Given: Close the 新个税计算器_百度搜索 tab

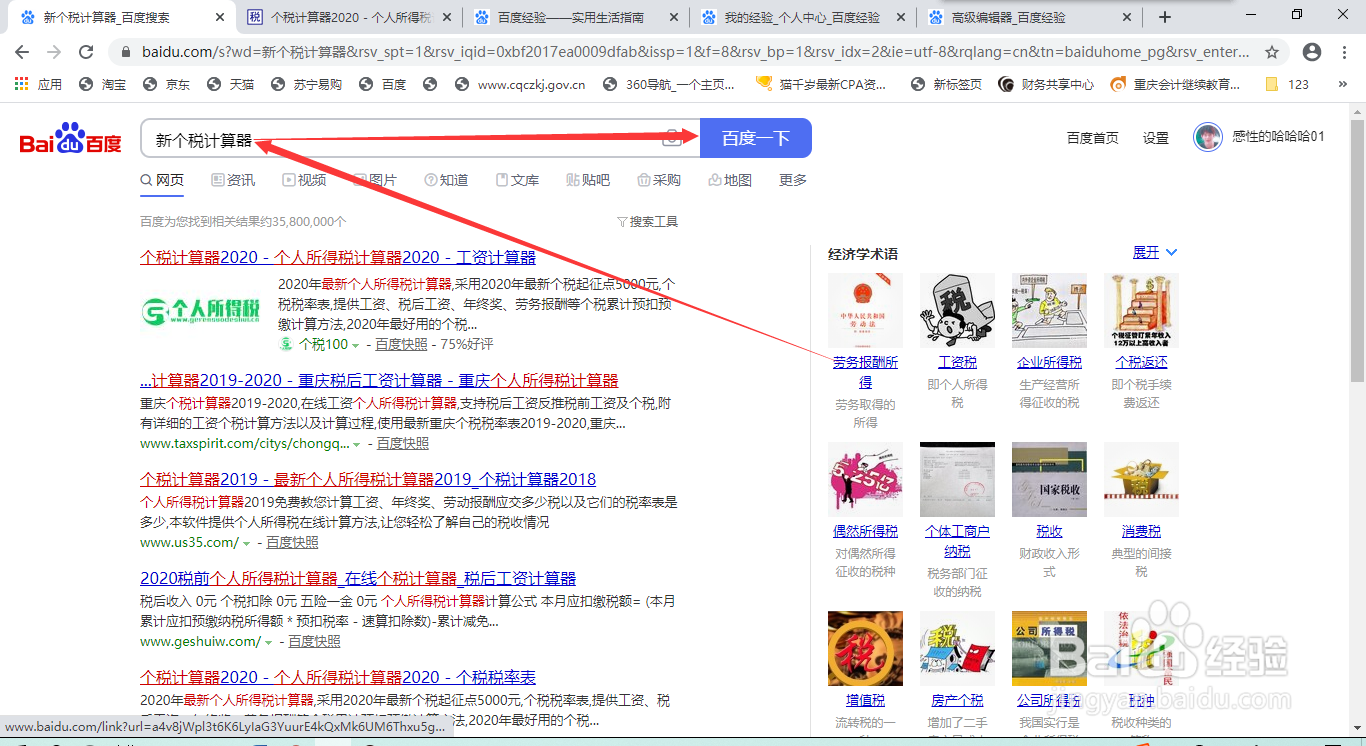Looking at the screenshot, I should 219,17.
